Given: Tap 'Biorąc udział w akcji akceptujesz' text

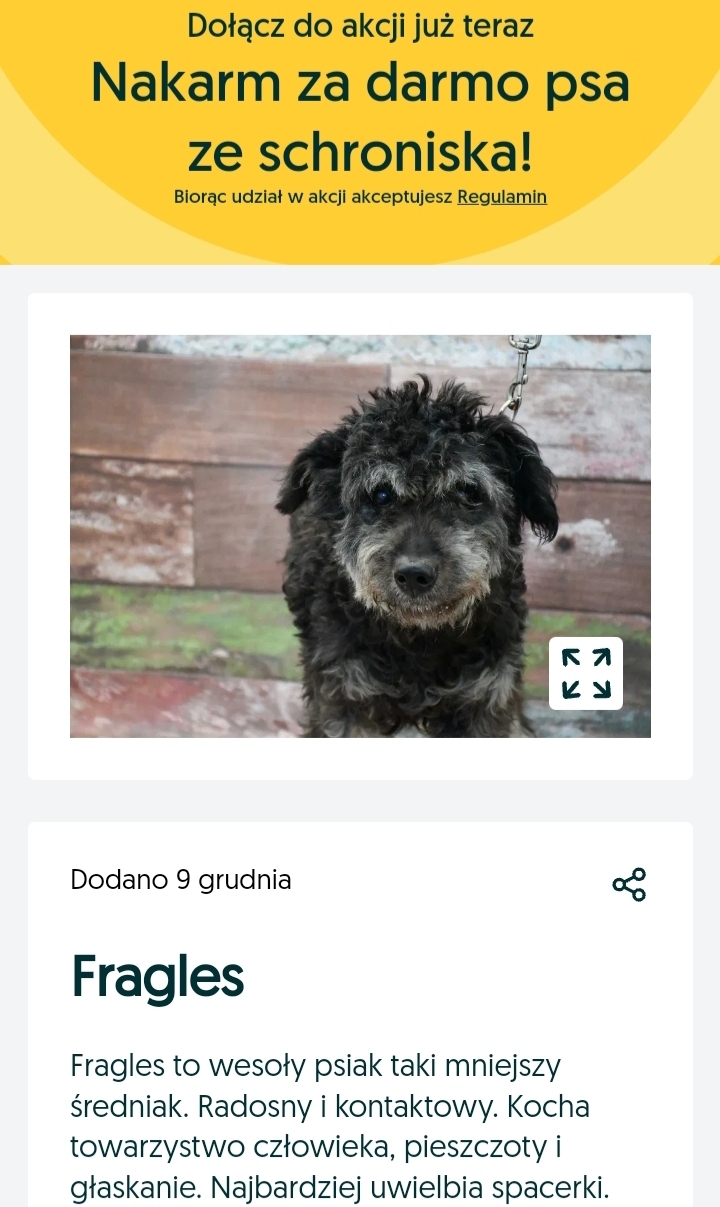Looking at the screenshot, I should pos(313,197).
